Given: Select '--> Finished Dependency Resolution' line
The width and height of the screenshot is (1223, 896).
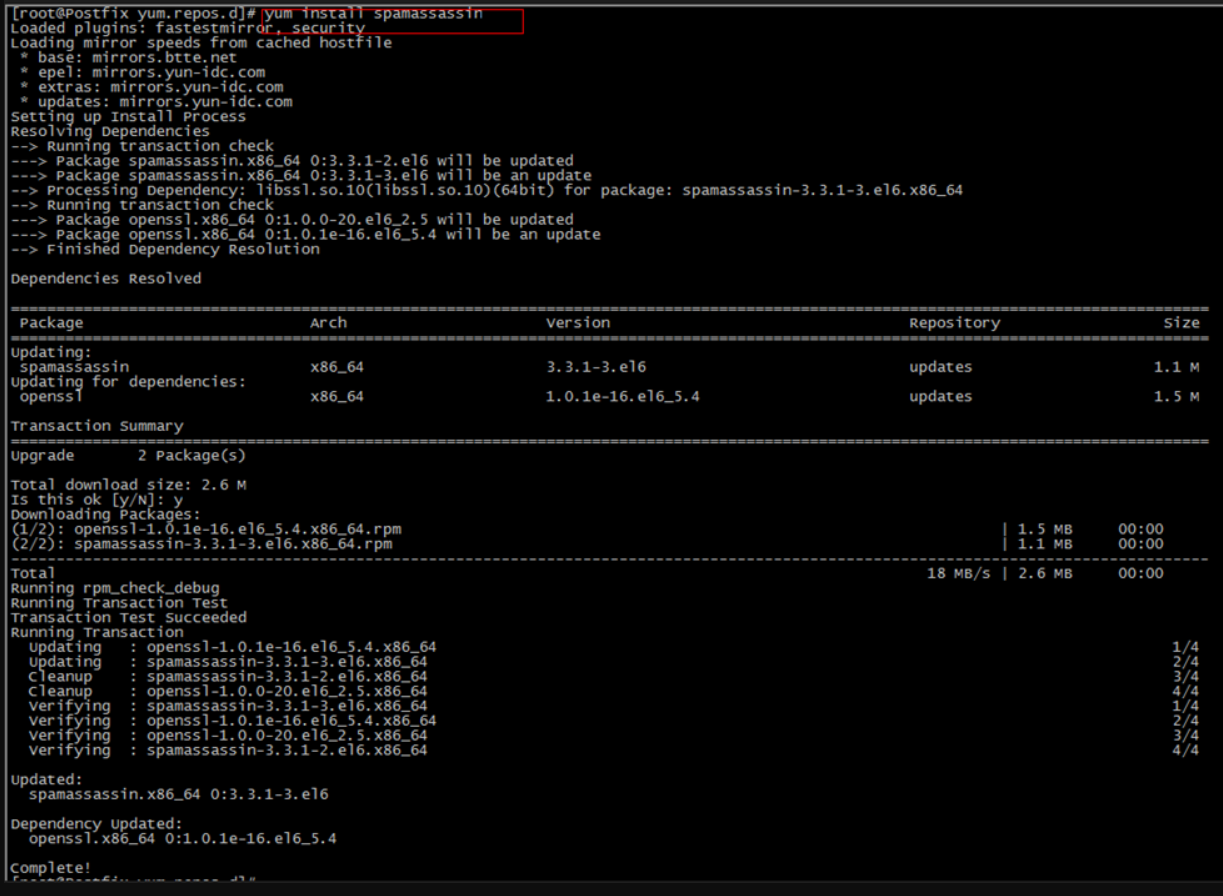Looking at the screenshot, I should (x=165, y=249).
